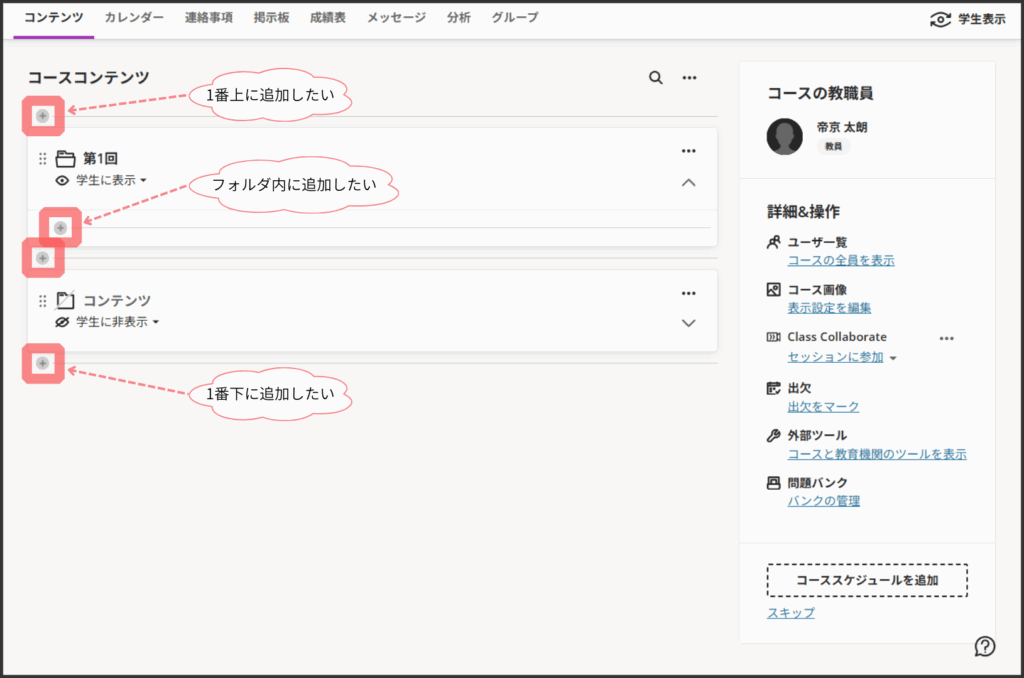Open the 第1回 folder options menu
The width and height of the screenshot is (1024, 678).
pos(688,151)
